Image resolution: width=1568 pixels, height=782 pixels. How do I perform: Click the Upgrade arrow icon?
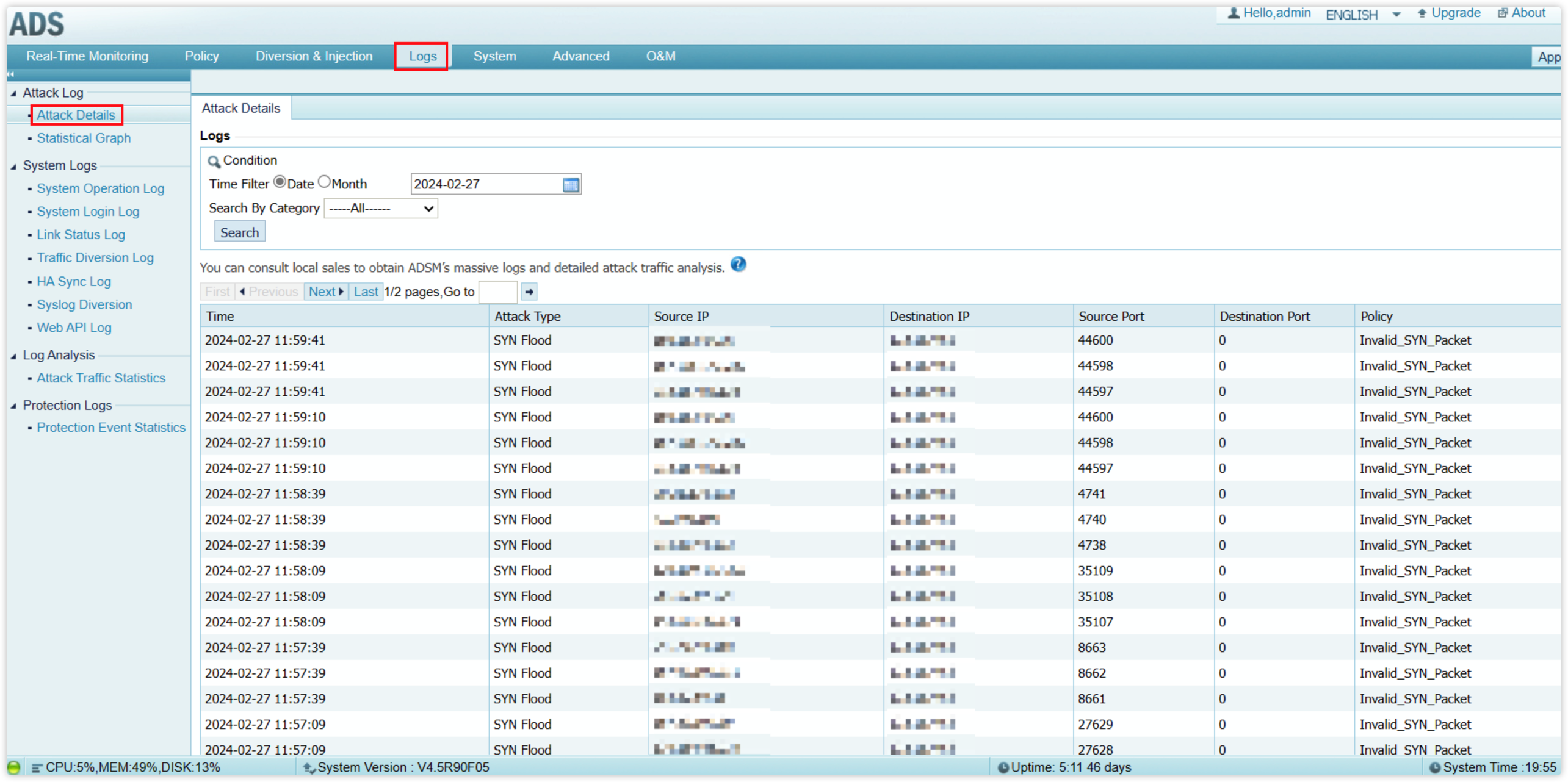point(1422,13)
